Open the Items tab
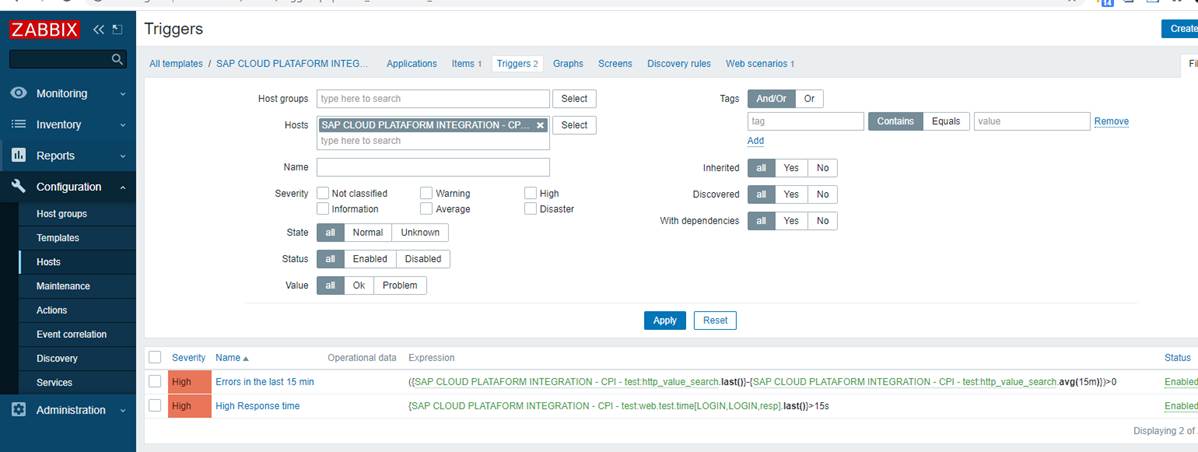The image size is (1198, 452). pyautogui.click(x=467, y=64)
